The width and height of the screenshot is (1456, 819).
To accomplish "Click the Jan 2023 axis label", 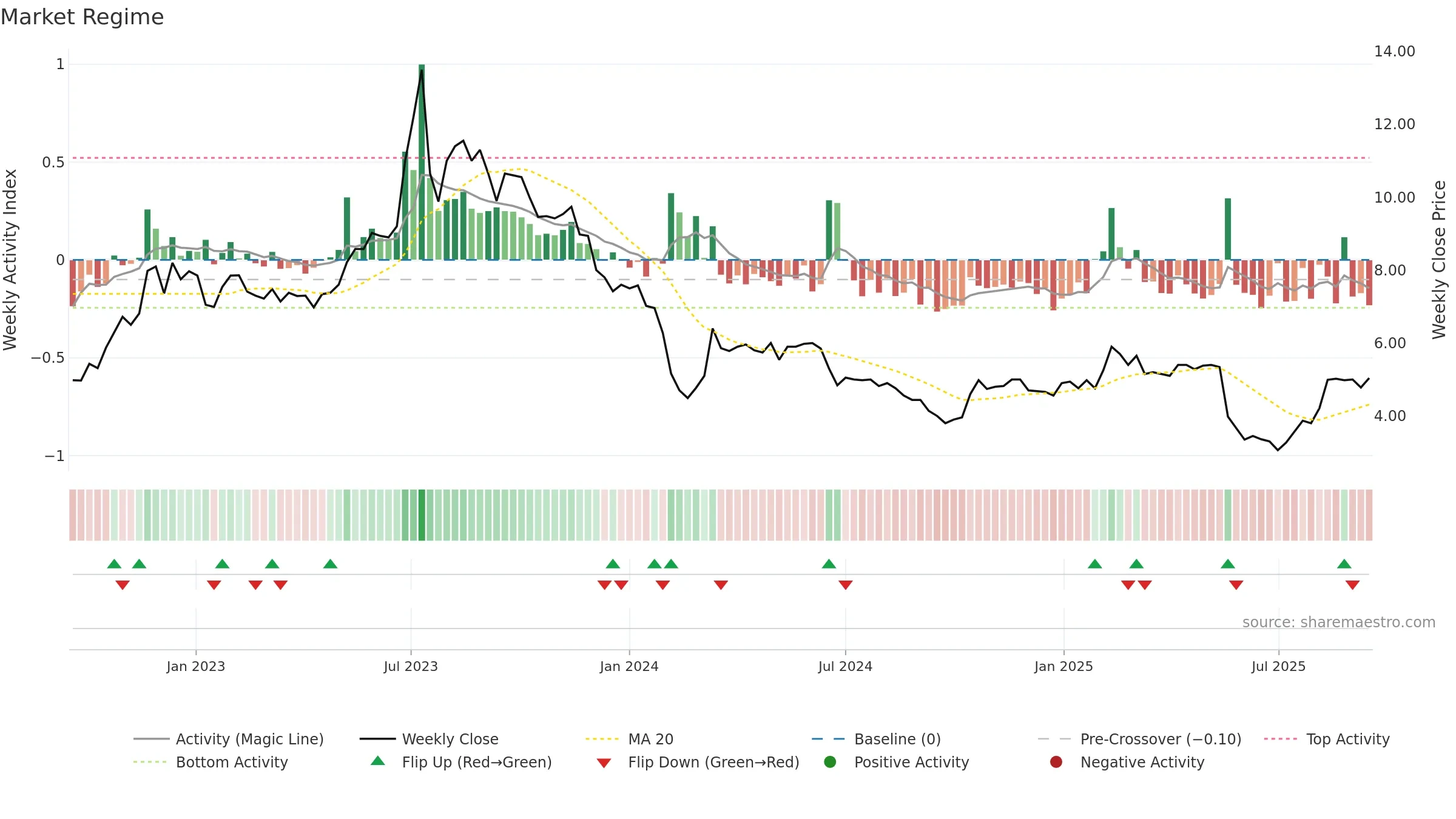I will pyautogui.click(x=196, y=667).
